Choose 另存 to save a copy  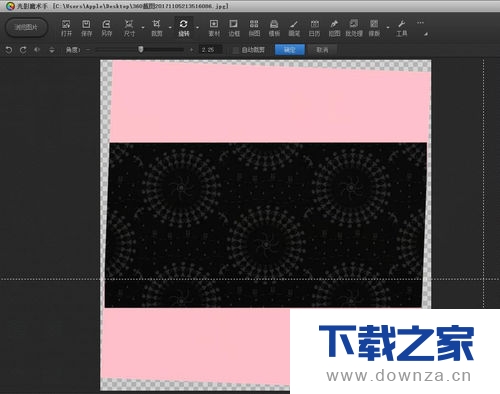106,28
